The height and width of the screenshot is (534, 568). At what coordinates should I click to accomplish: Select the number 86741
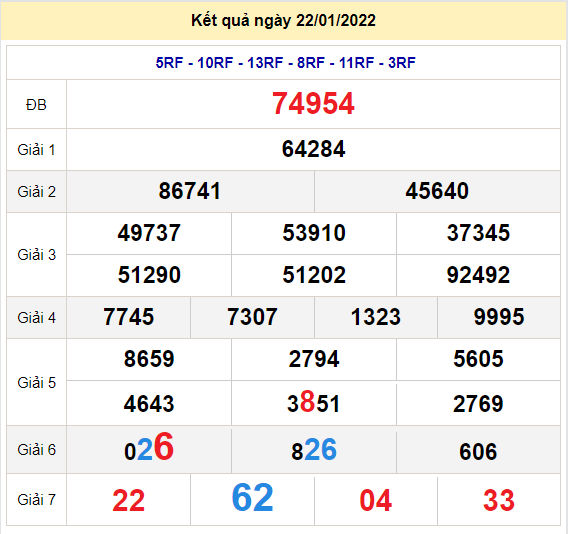point(190,191)
